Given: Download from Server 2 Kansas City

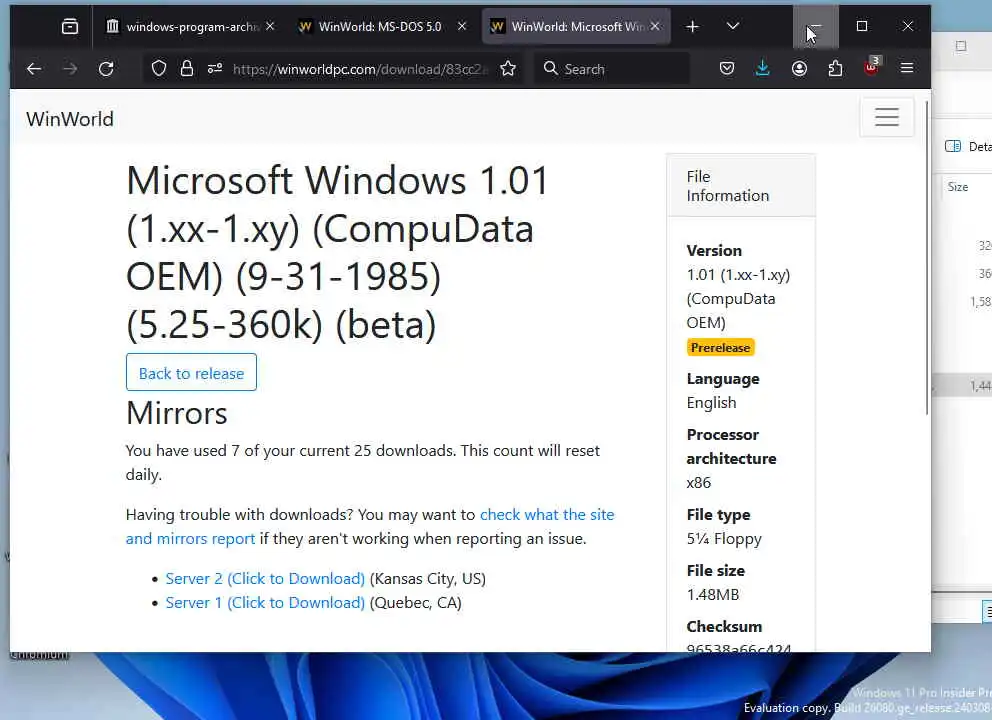Looking at the screenshot, I should (265, 578).
